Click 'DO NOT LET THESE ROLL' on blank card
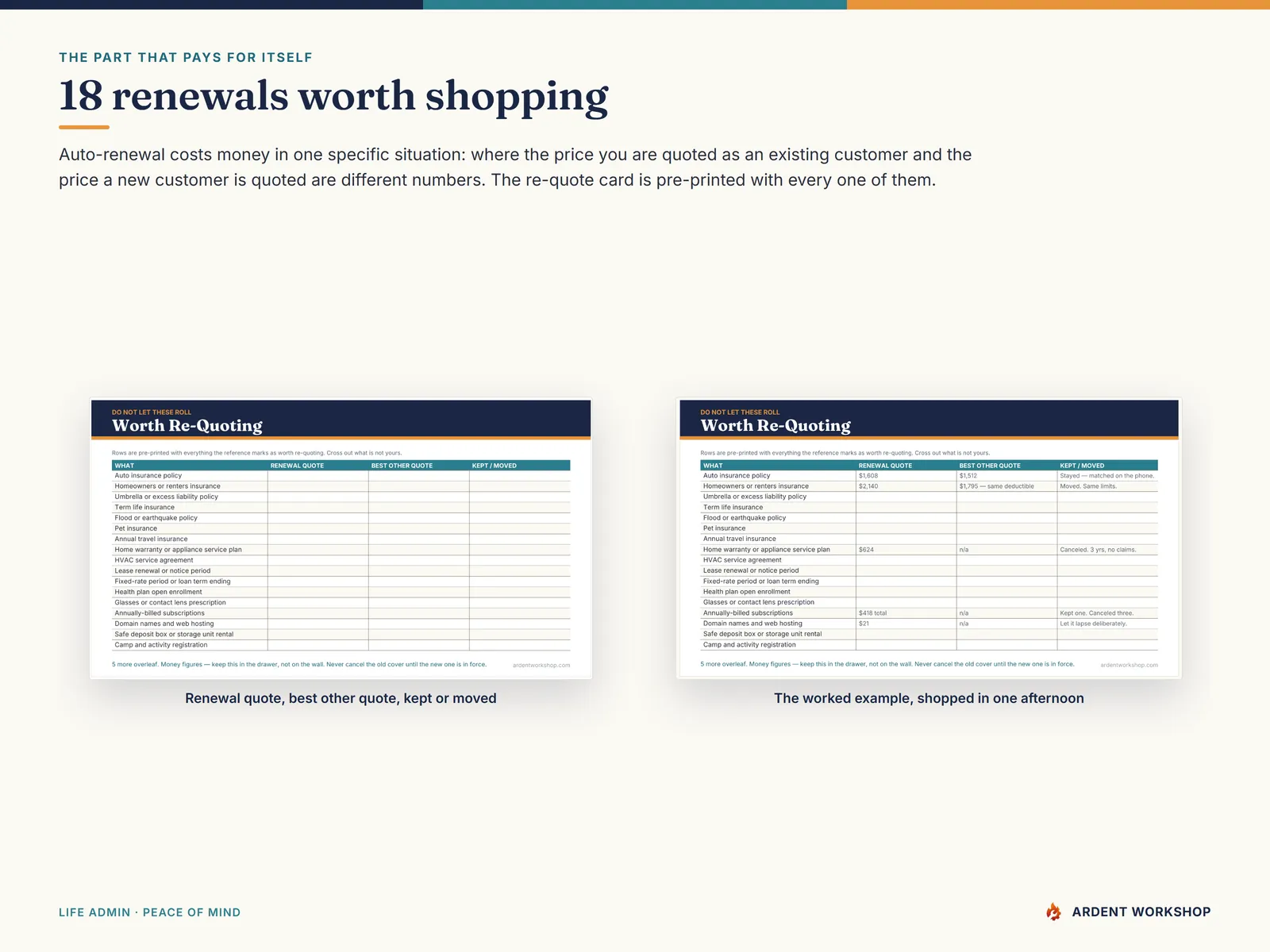The width and height of the screenshot is (1270, 952). pyautogui.click(x=152, y=413)
